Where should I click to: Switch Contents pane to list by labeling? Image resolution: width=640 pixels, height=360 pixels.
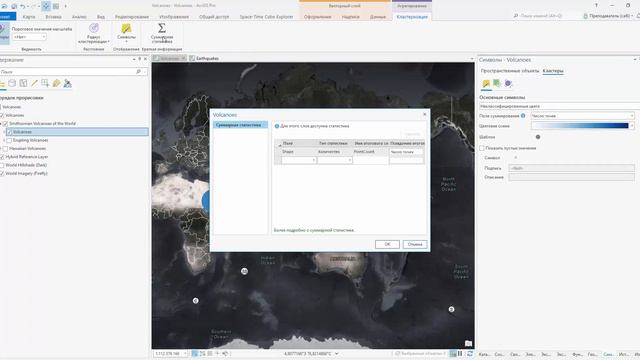(x=56, y=83)
